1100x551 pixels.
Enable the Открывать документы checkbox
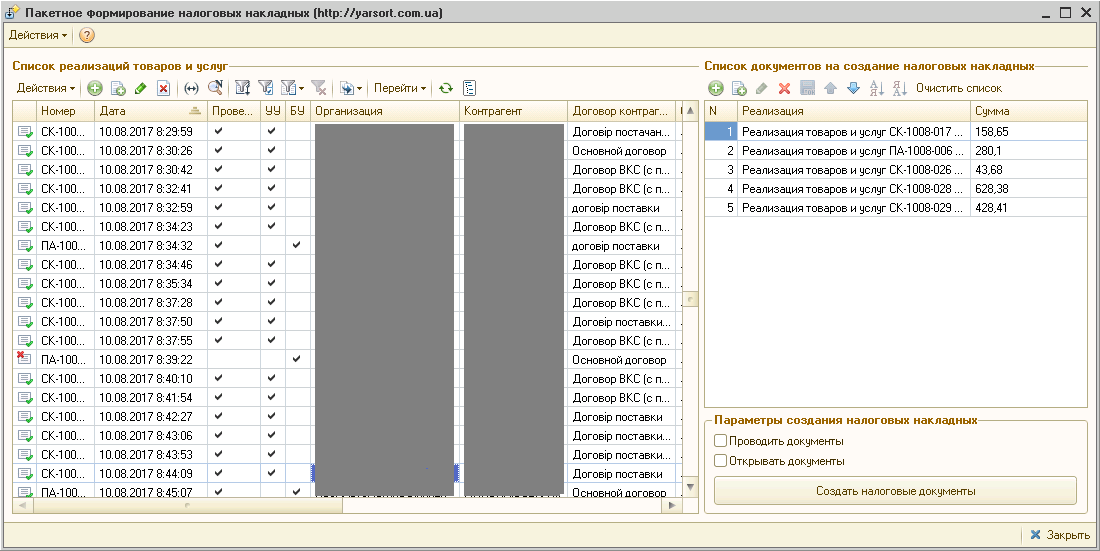click(x=720, y=461)
